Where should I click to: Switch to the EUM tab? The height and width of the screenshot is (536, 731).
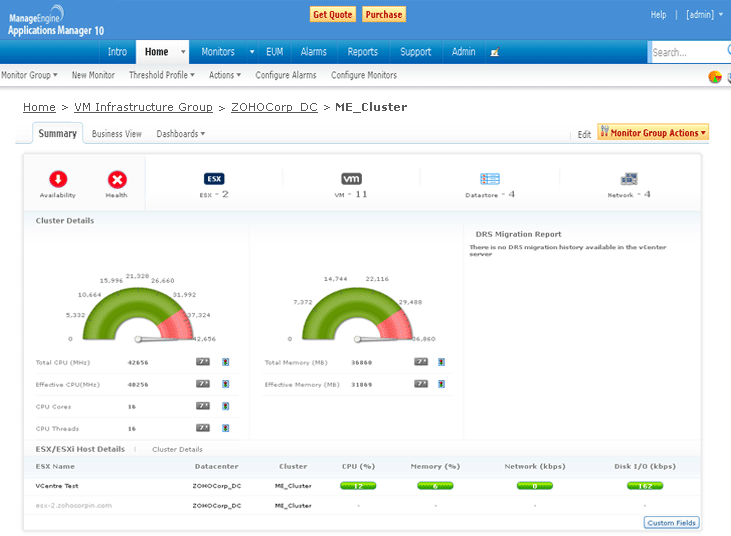[275, 52]
